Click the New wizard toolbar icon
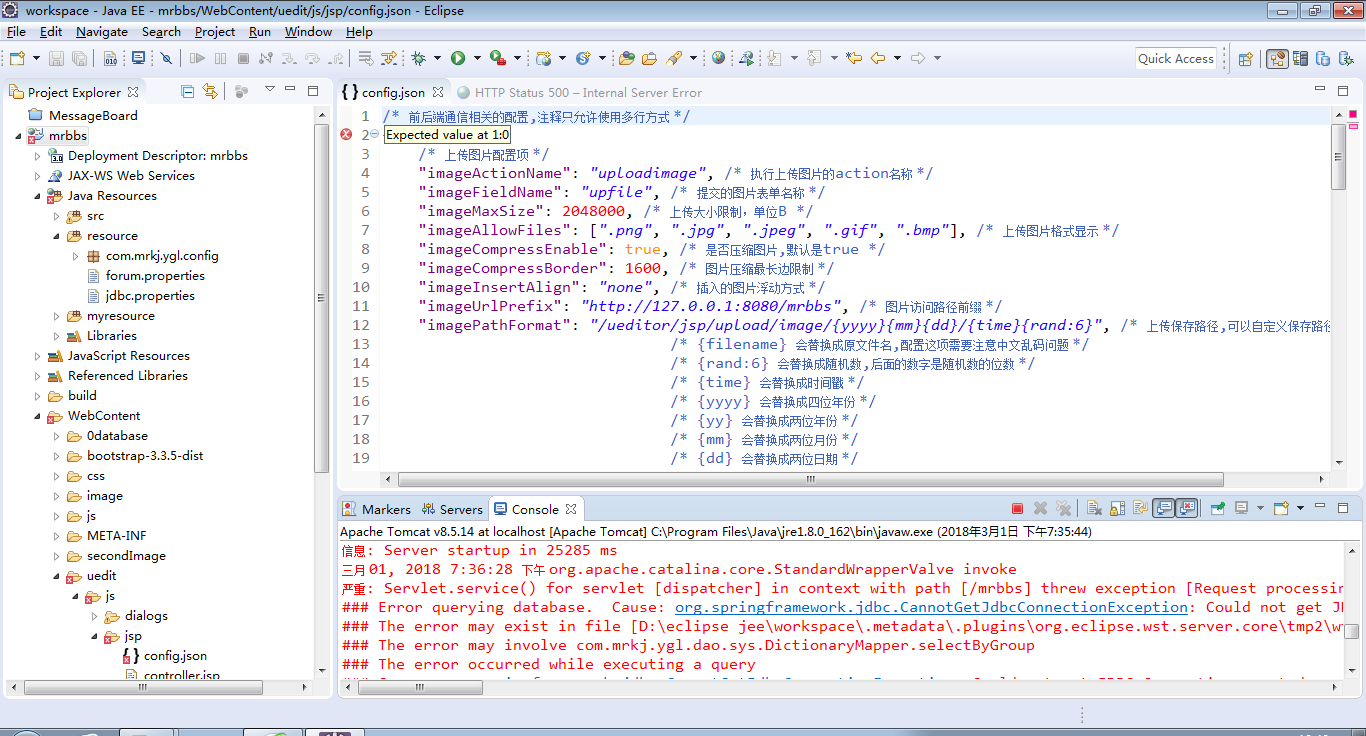The width and height of the screenshot is (1366, 736). (x=17, y=58)
